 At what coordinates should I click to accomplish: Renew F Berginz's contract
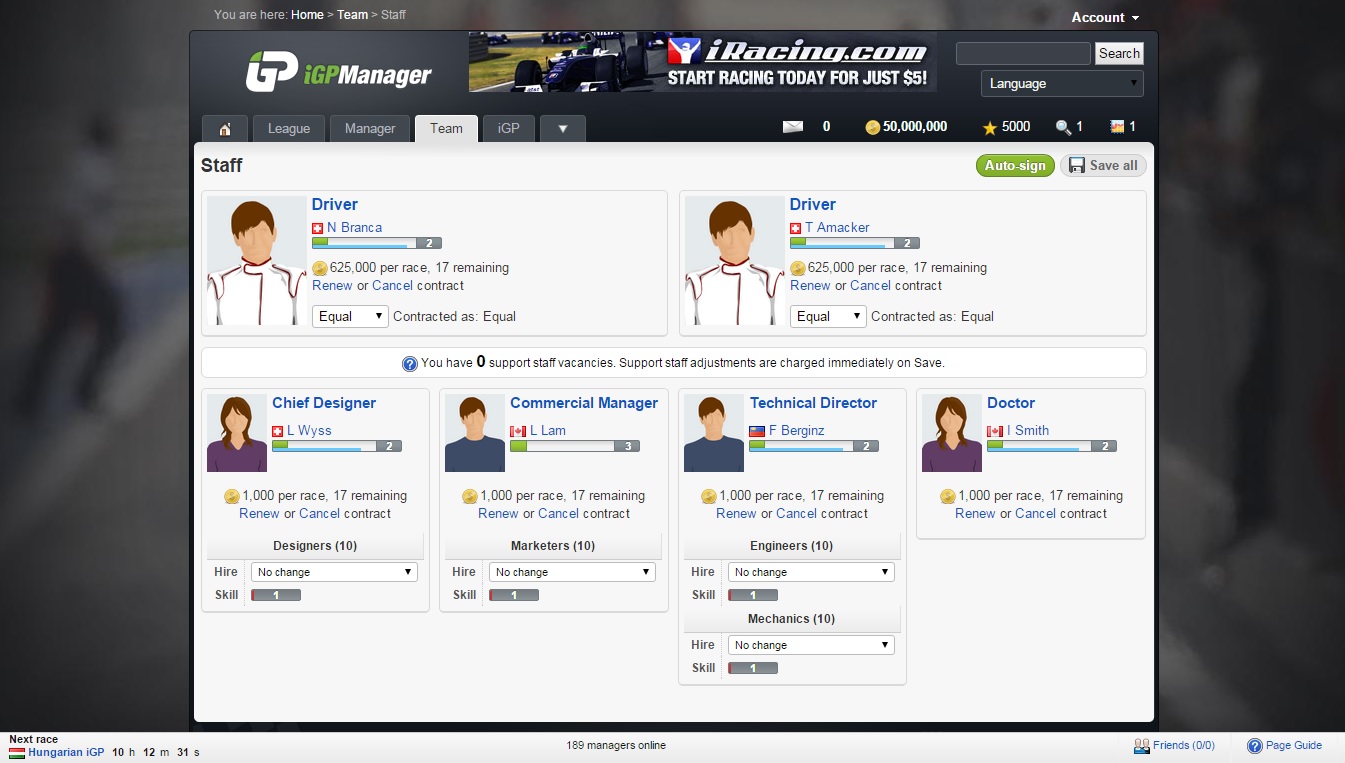(x=736, y=513)
